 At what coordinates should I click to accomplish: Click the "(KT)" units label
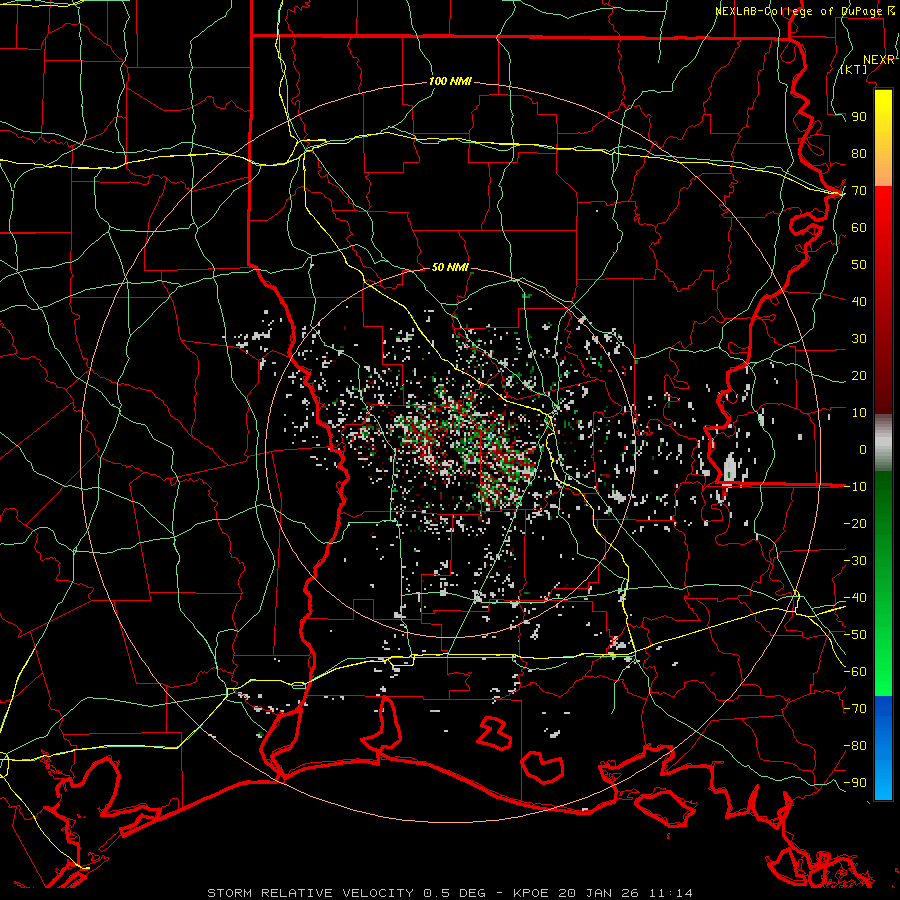coord(854,69)
